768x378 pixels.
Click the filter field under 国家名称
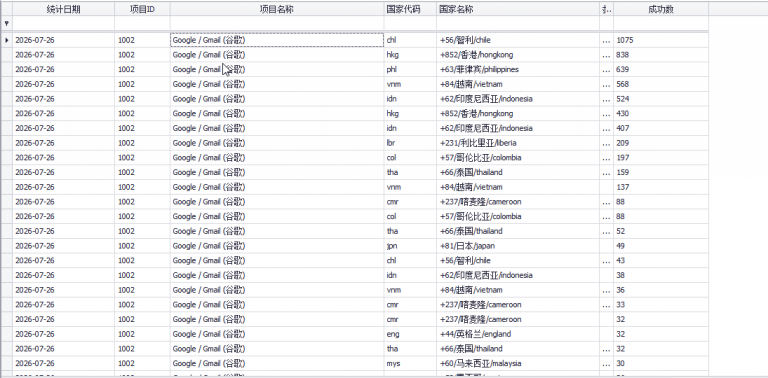point(518,23)
